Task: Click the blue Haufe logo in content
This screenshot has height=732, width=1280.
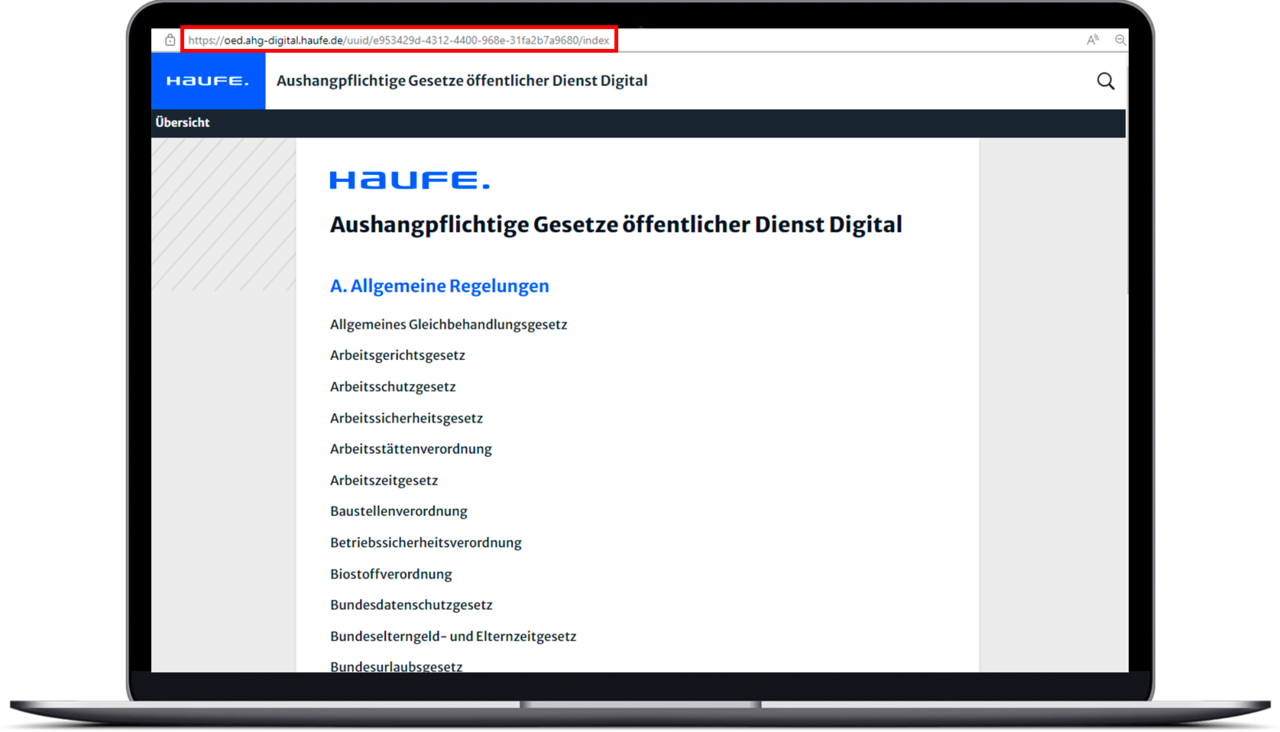Action: [410, 180]
